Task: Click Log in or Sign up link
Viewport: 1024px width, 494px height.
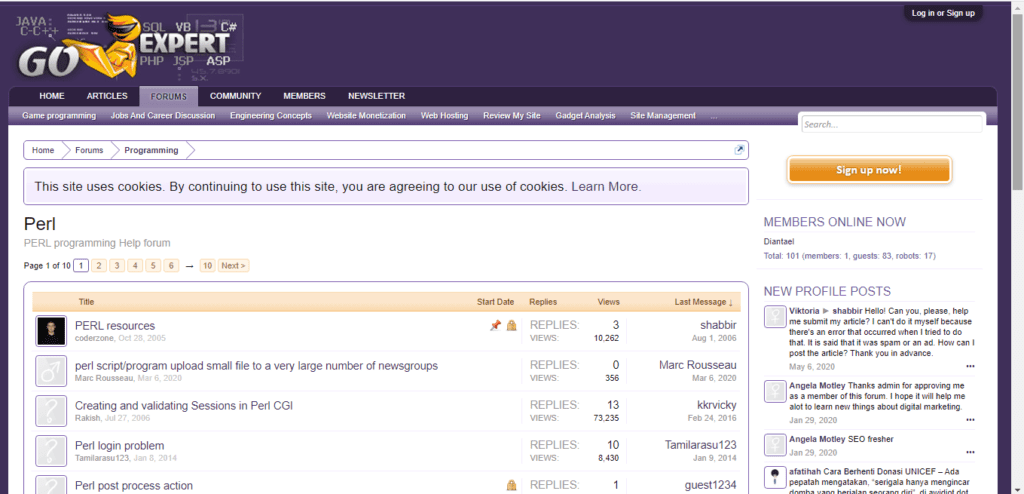Action: pyautogui.click(x=942, y=13)
